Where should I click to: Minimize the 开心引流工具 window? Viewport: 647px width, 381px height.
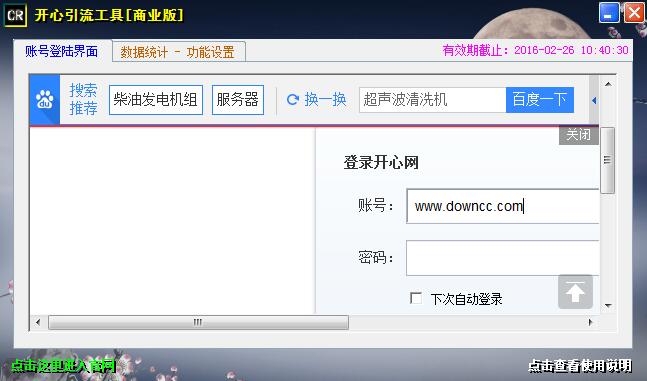[609, 13]
